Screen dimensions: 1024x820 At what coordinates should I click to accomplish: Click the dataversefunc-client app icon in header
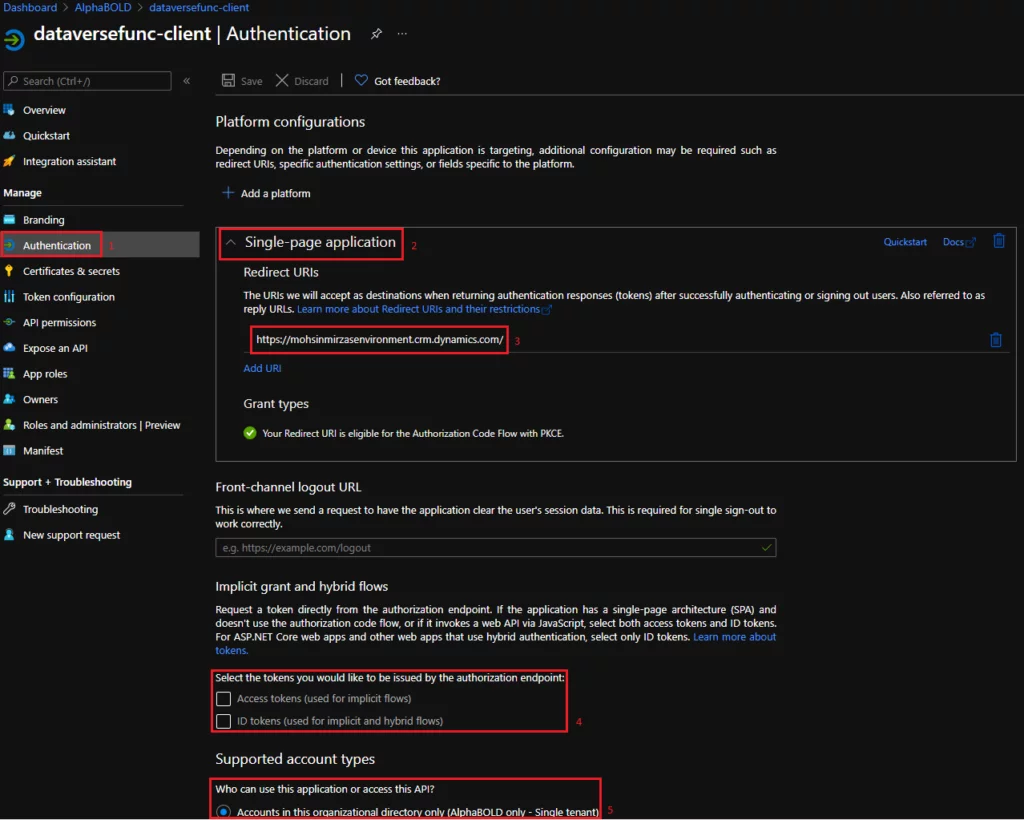click(x=14, y=39)
